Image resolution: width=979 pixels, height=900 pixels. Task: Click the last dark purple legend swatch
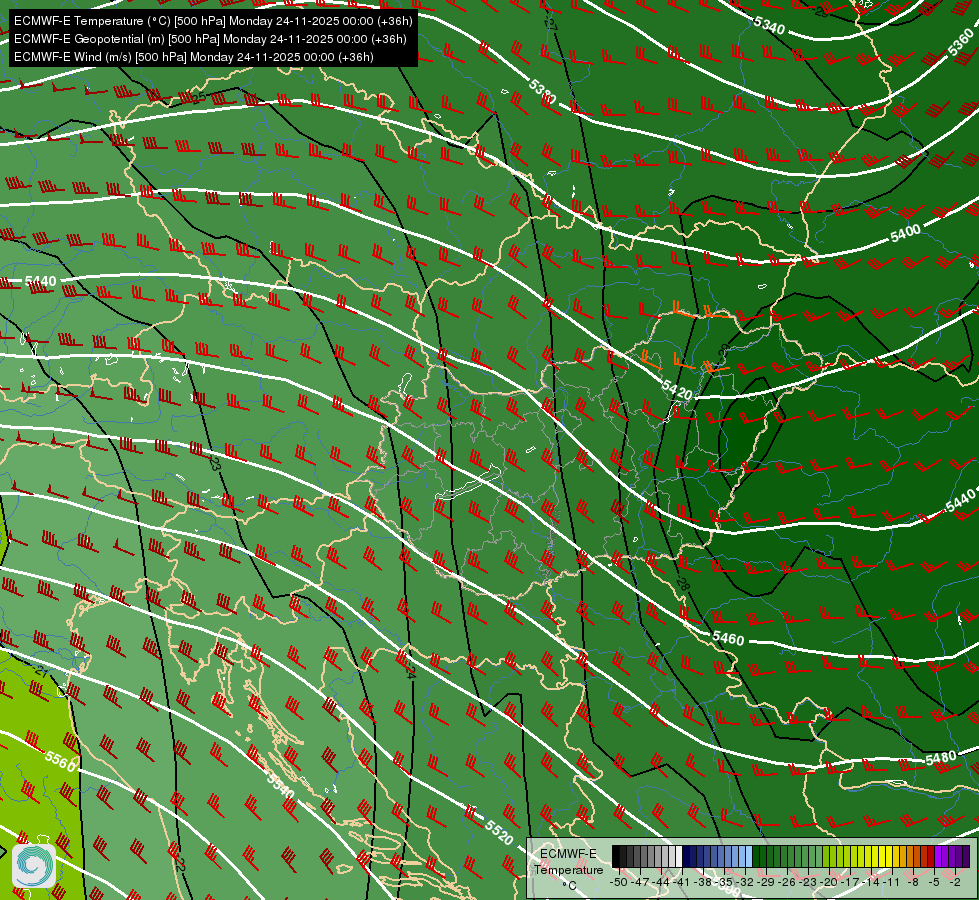click(x=967, y=856)
